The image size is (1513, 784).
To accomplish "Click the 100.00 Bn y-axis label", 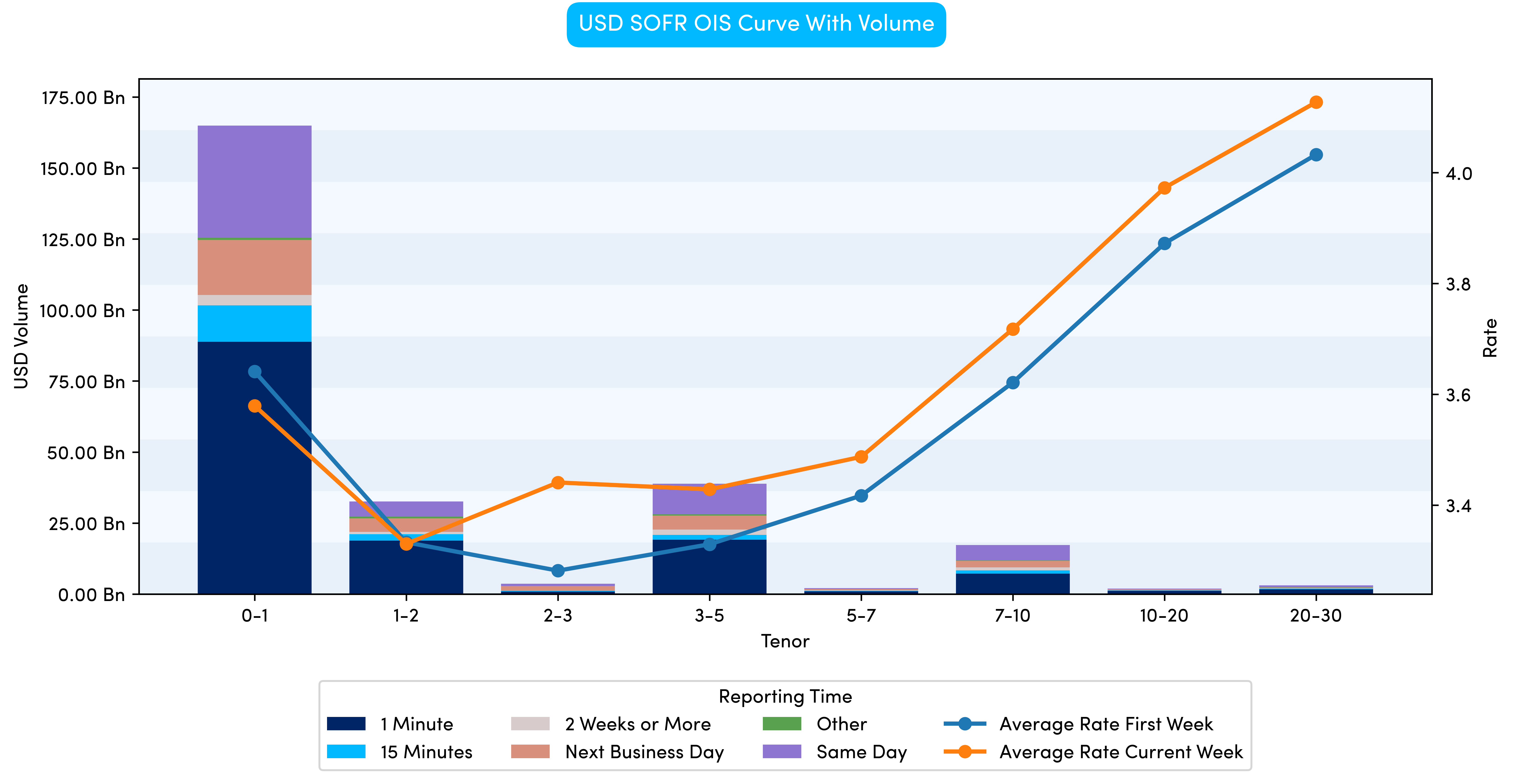I will [82, 311].
